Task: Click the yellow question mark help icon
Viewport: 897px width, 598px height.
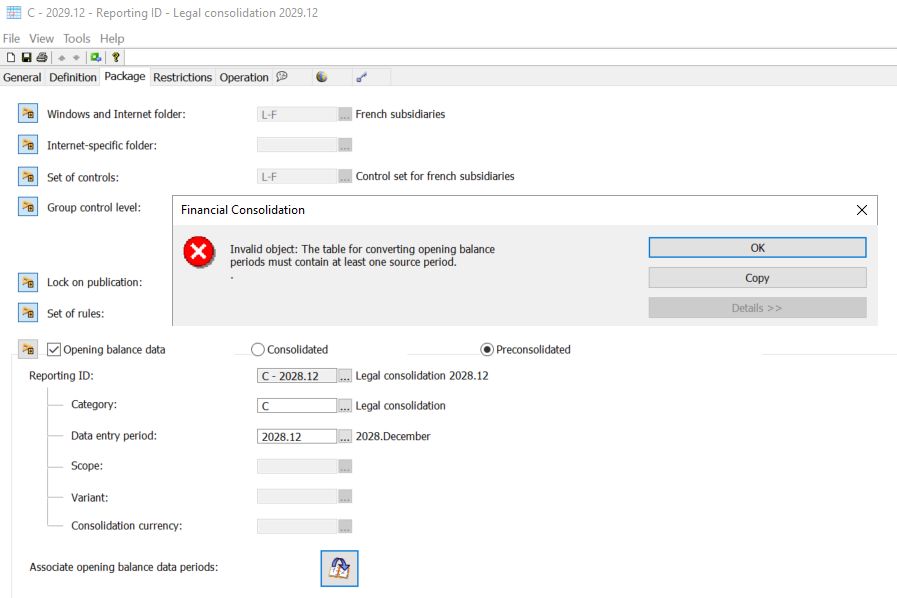Action: tap(116, 57)
